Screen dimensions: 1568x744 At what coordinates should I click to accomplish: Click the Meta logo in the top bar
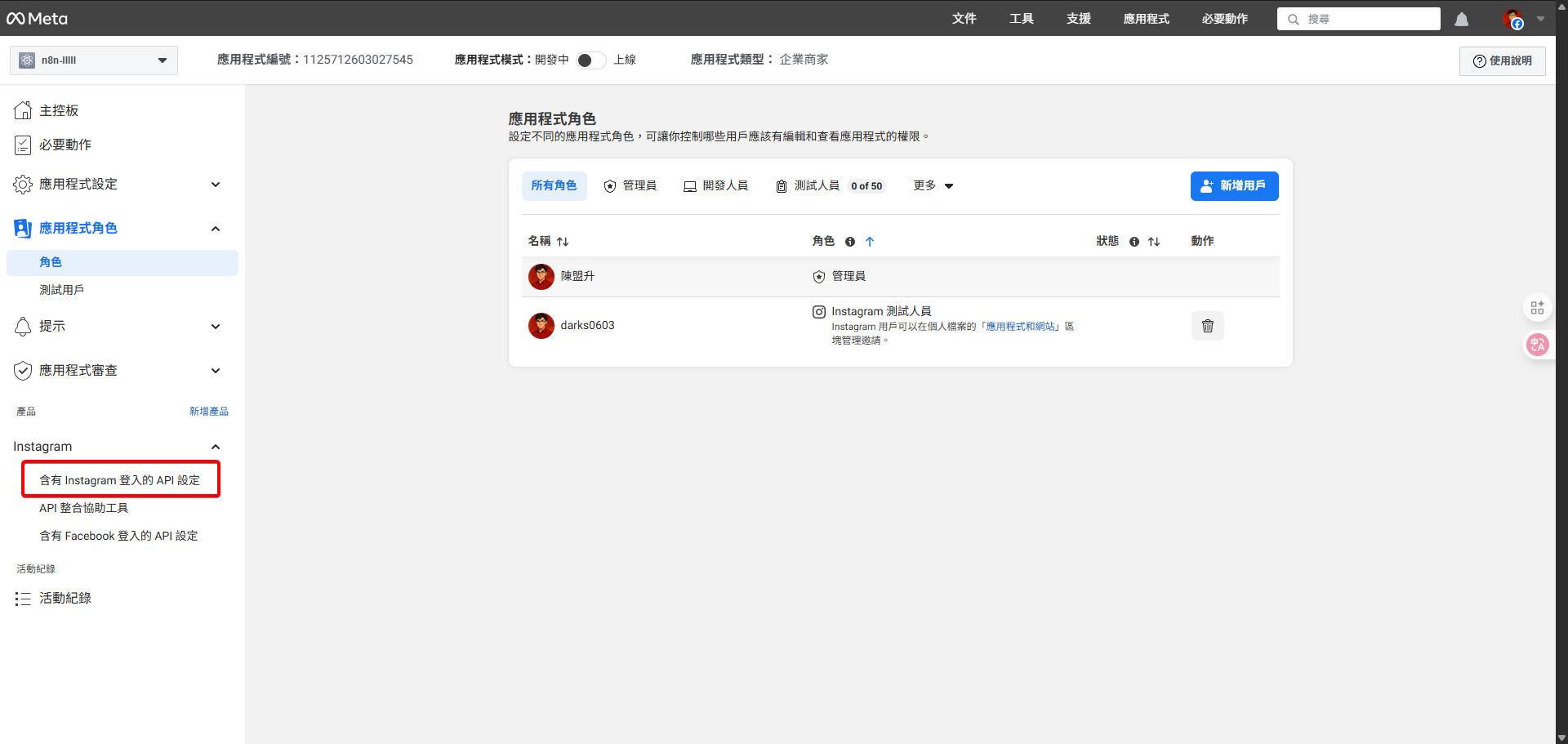[37, 18]
